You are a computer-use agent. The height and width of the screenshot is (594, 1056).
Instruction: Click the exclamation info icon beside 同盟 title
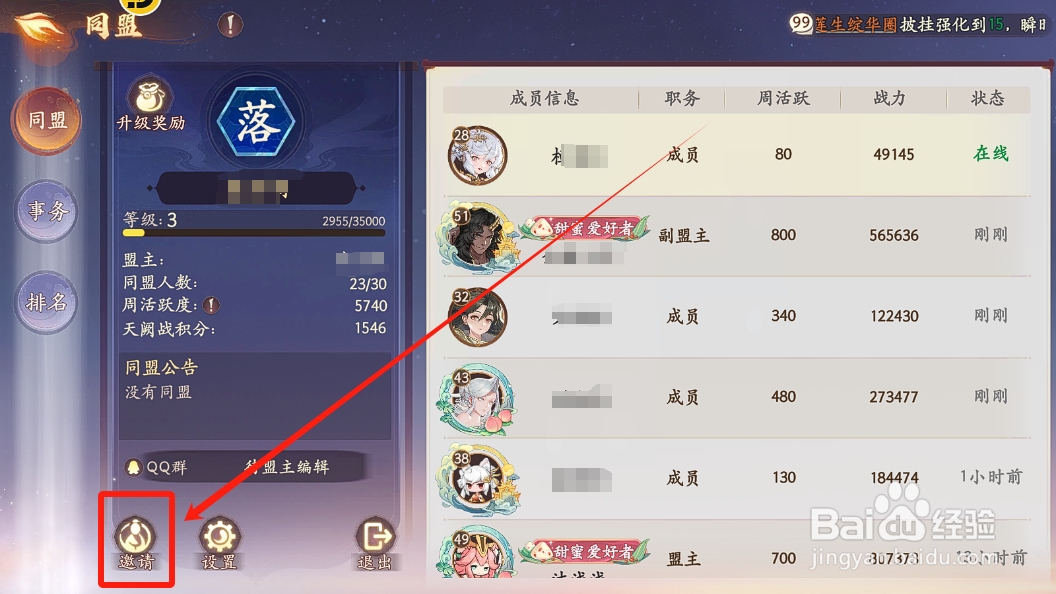[230, 26]
